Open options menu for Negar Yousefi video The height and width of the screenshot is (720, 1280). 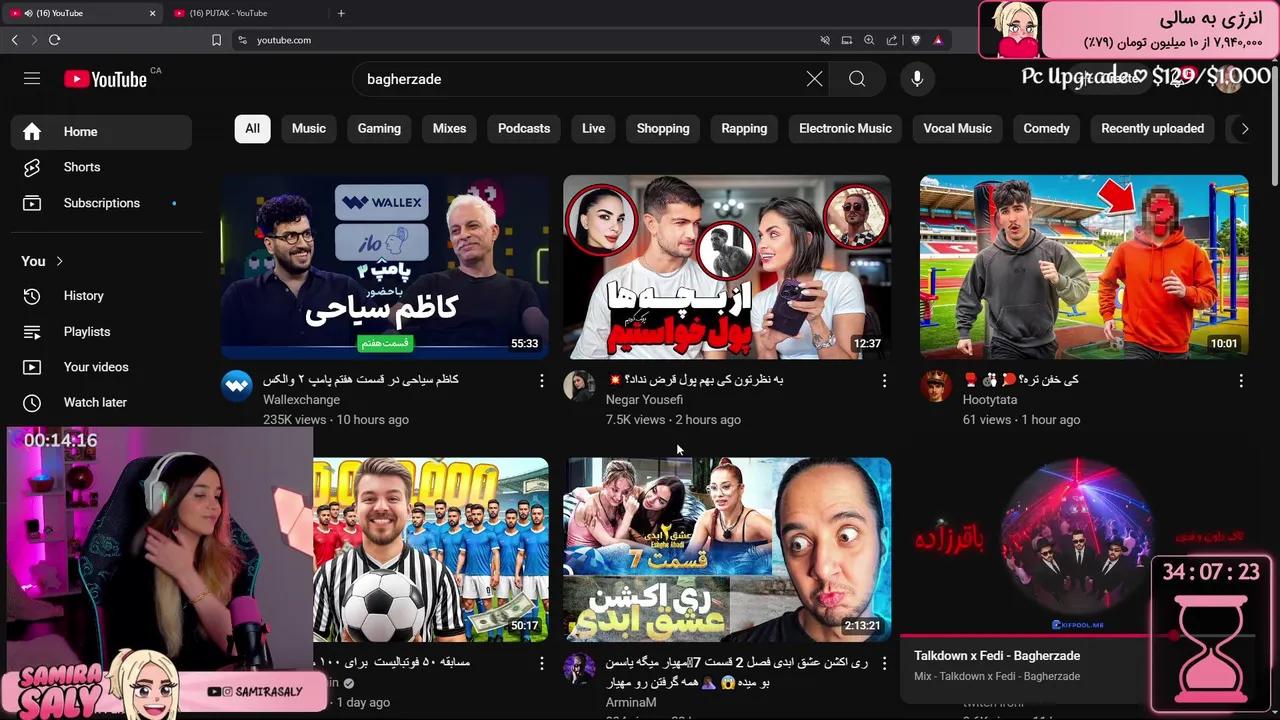tap(884, 381)
